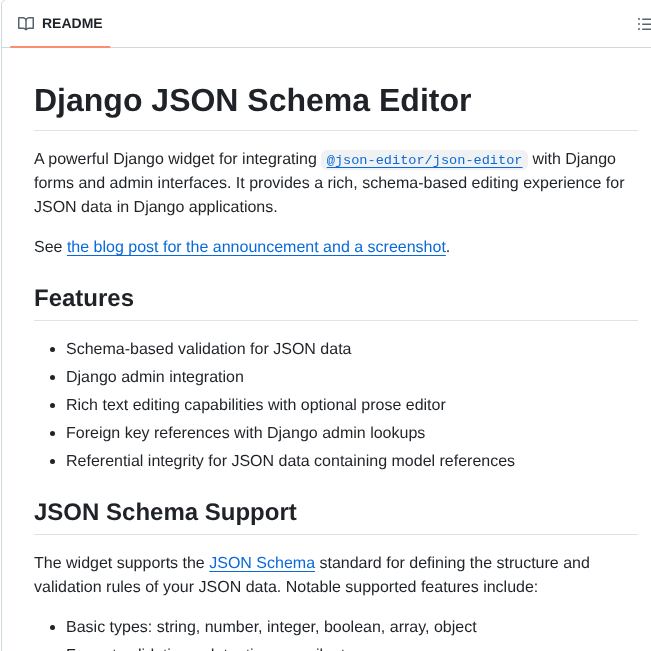Click the book icon next to README
This screenshot has width=651, height=651.
coord(26,24)
